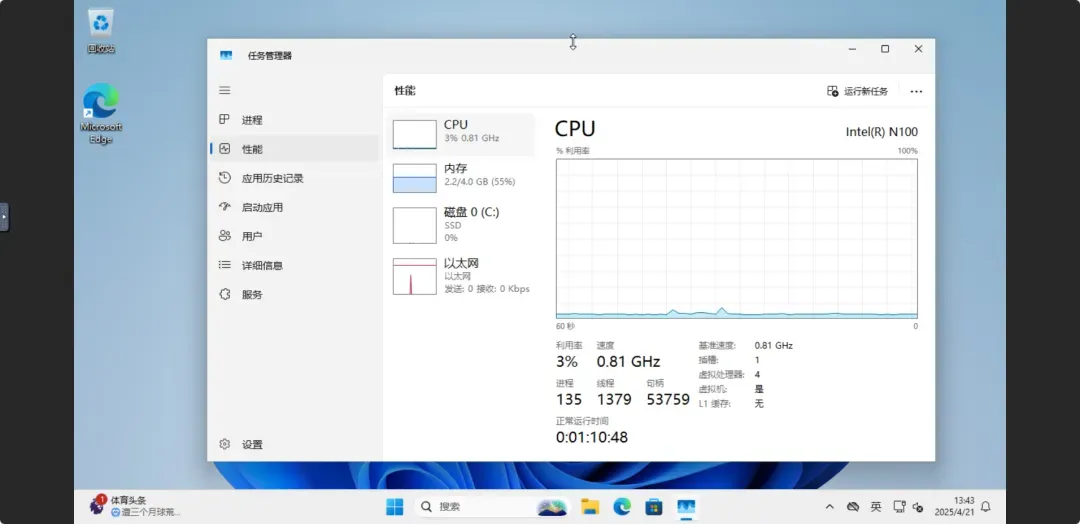Image resolution: width=1080 pixels, height=524 pixels.
Task: Switch to the 进程 page
Action: (x=294, y=120)
